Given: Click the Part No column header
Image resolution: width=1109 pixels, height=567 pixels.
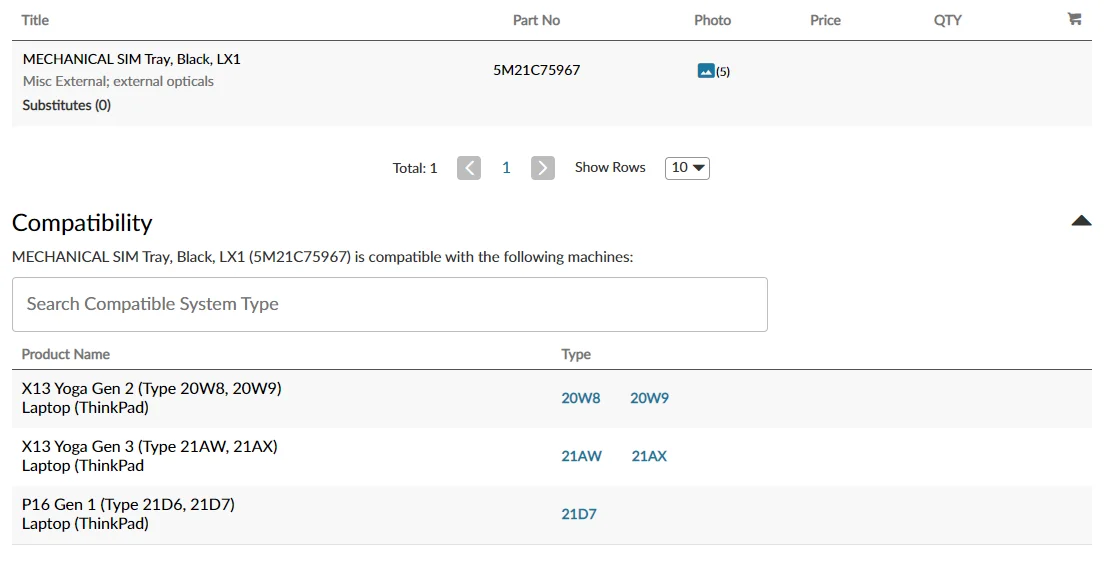Looking at the screenshot, I should pyautogui.click(x=536, y=20).
